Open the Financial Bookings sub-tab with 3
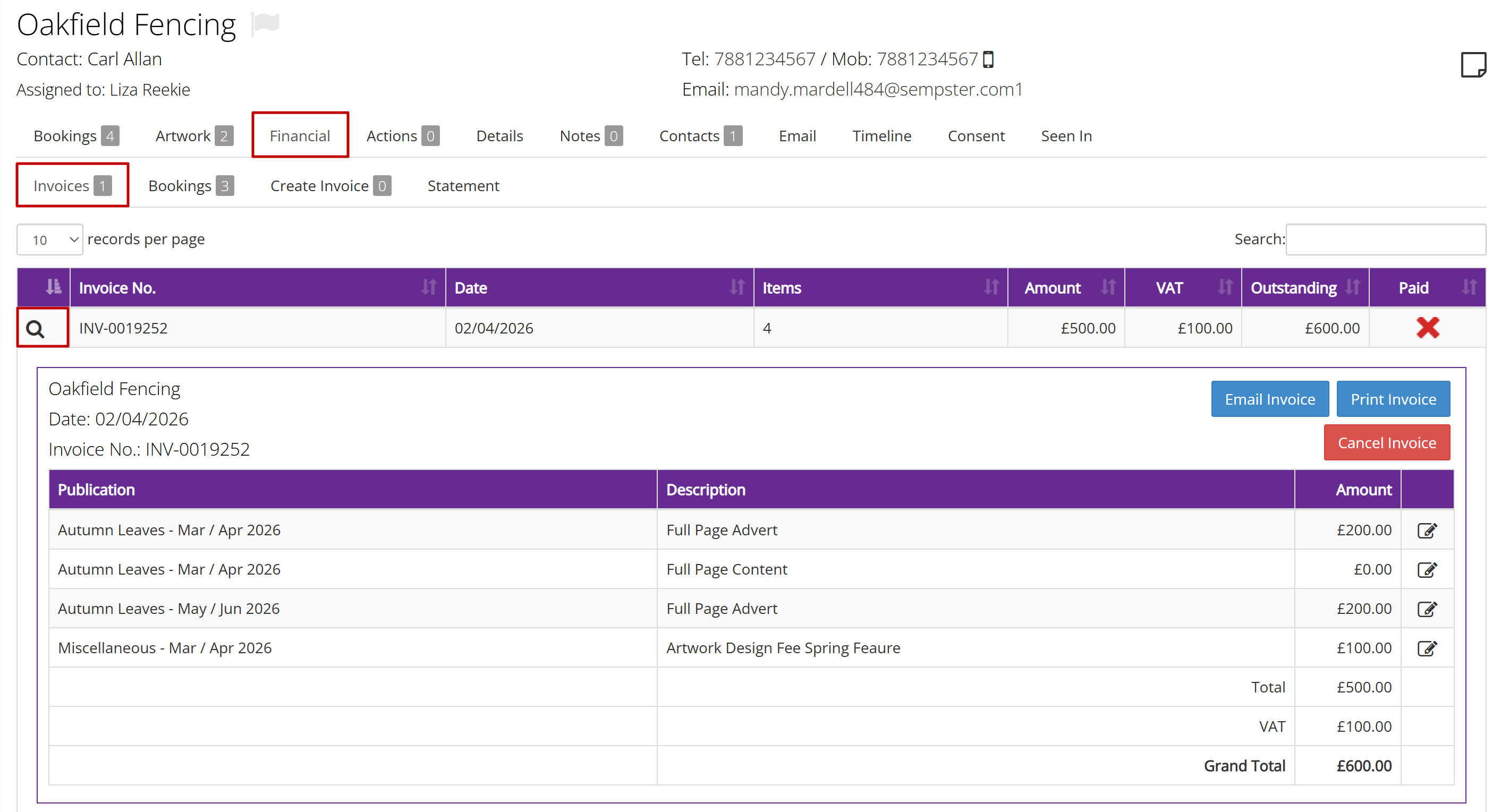1501x812 pixels. tap(191, 185)
